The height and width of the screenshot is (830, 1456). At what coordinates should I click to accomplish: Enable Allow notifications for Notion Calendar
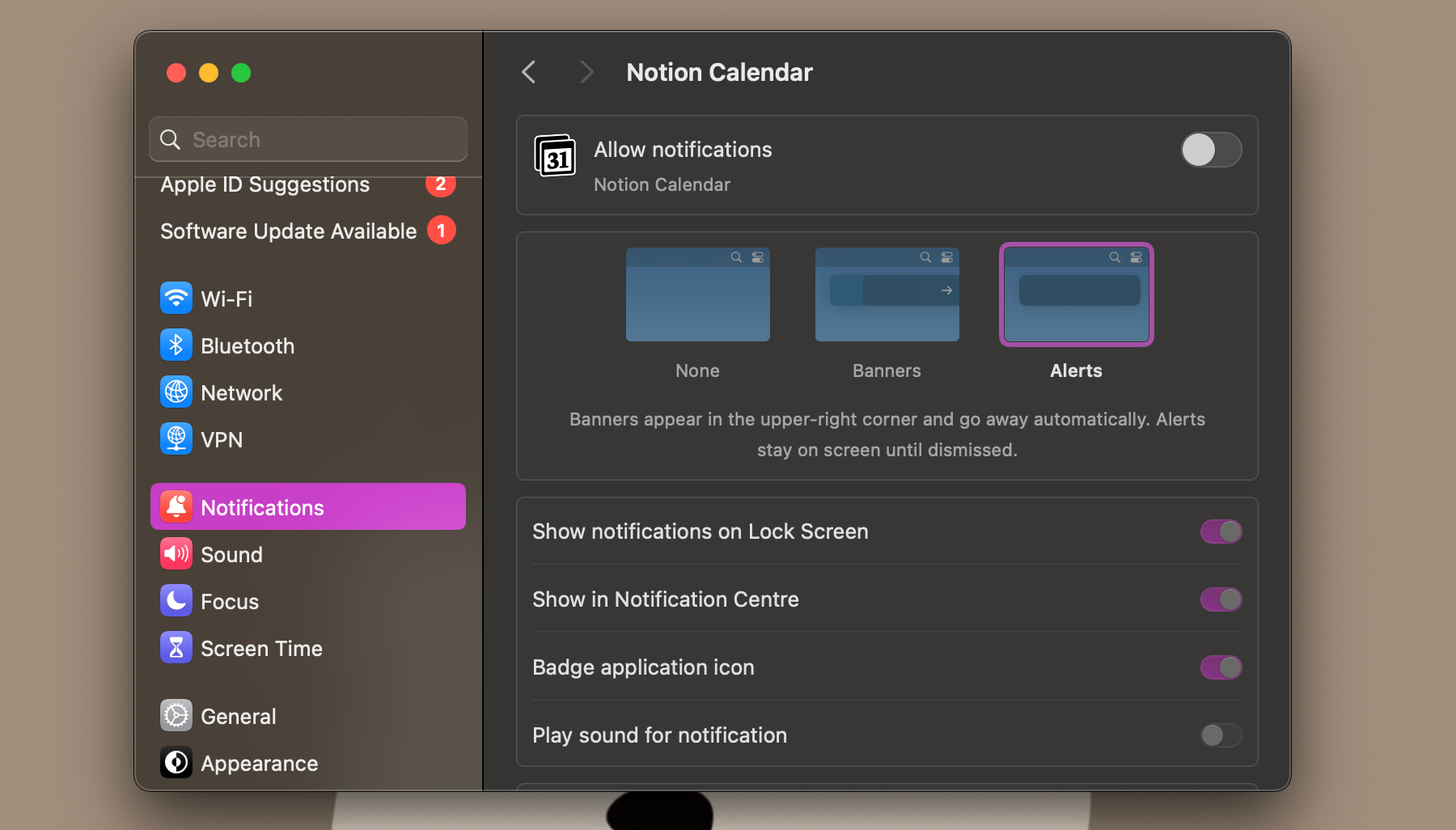tap(1211, 150)
